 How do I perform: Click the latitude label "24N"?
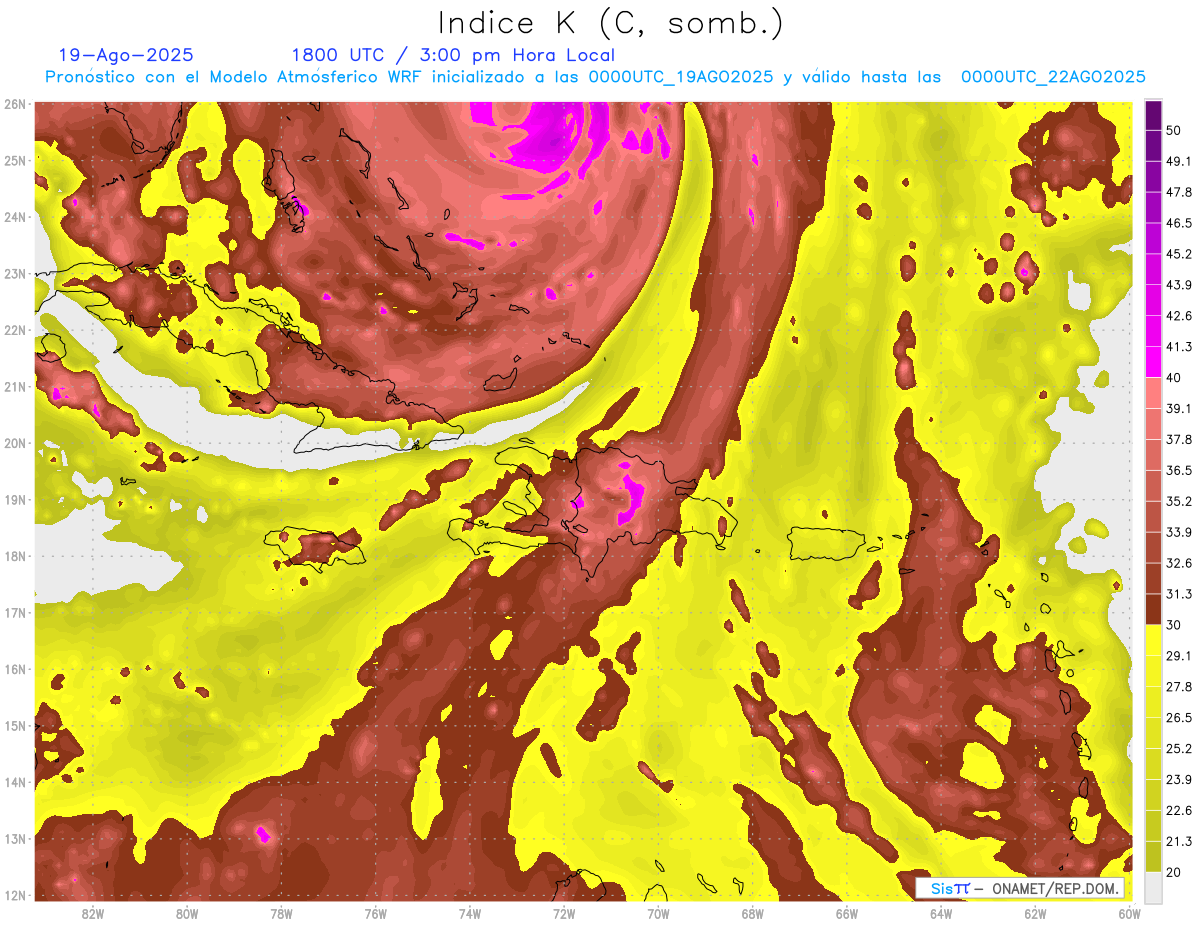point(15,217)
